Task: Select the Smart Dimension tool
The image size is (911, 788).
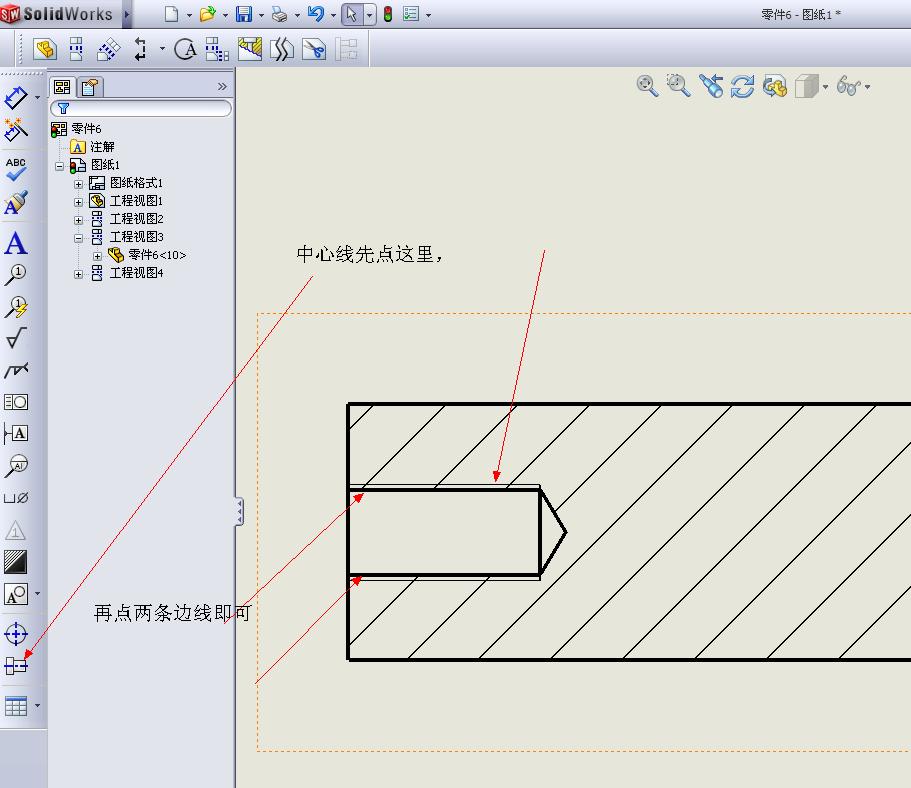Action: [x=16, y=98]
